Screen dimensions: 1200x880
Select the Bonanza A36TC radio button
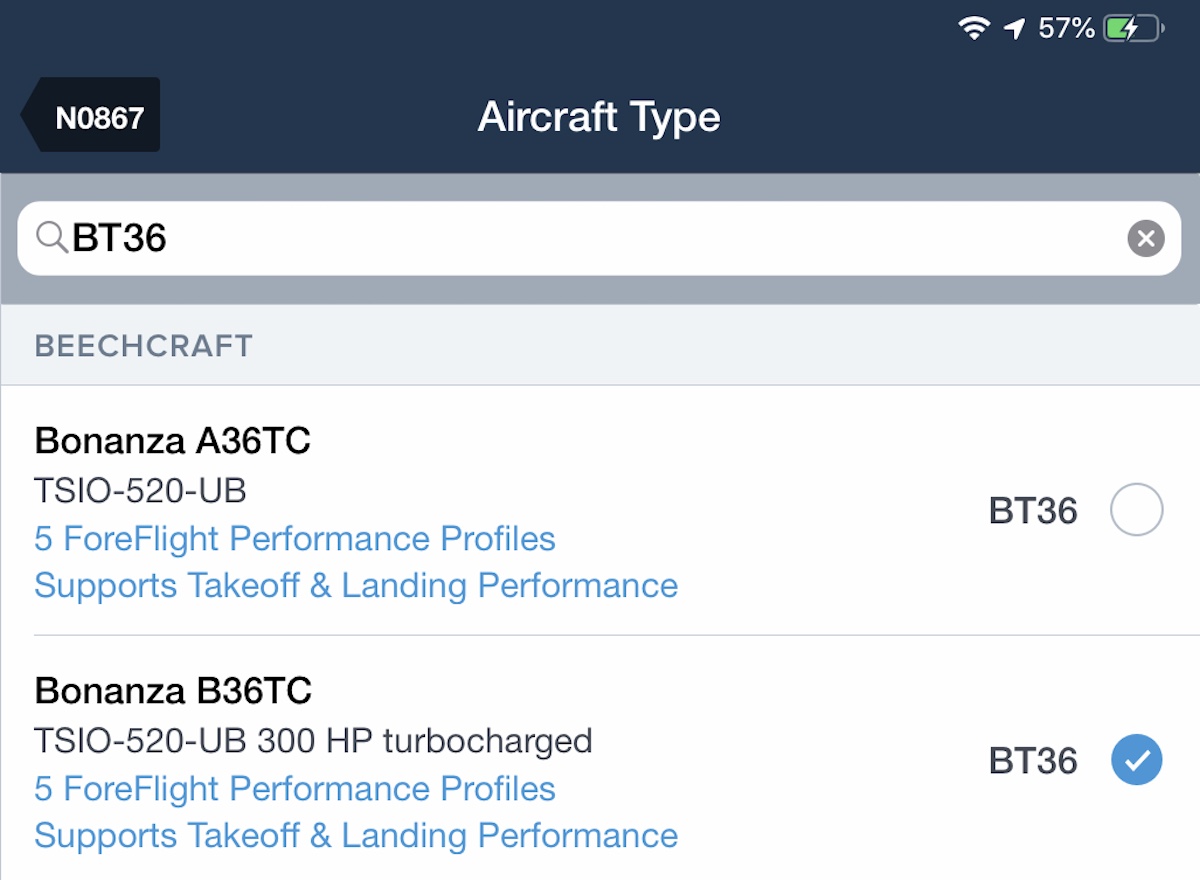[x=1137, y=510]
